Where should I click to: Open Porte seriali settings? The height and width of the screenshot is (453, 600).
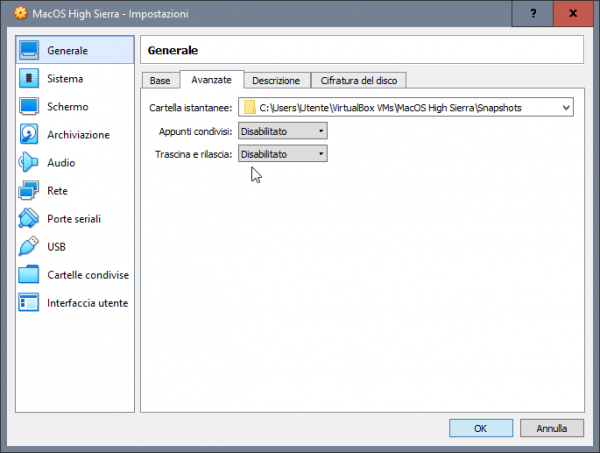[x=74, y=219]
